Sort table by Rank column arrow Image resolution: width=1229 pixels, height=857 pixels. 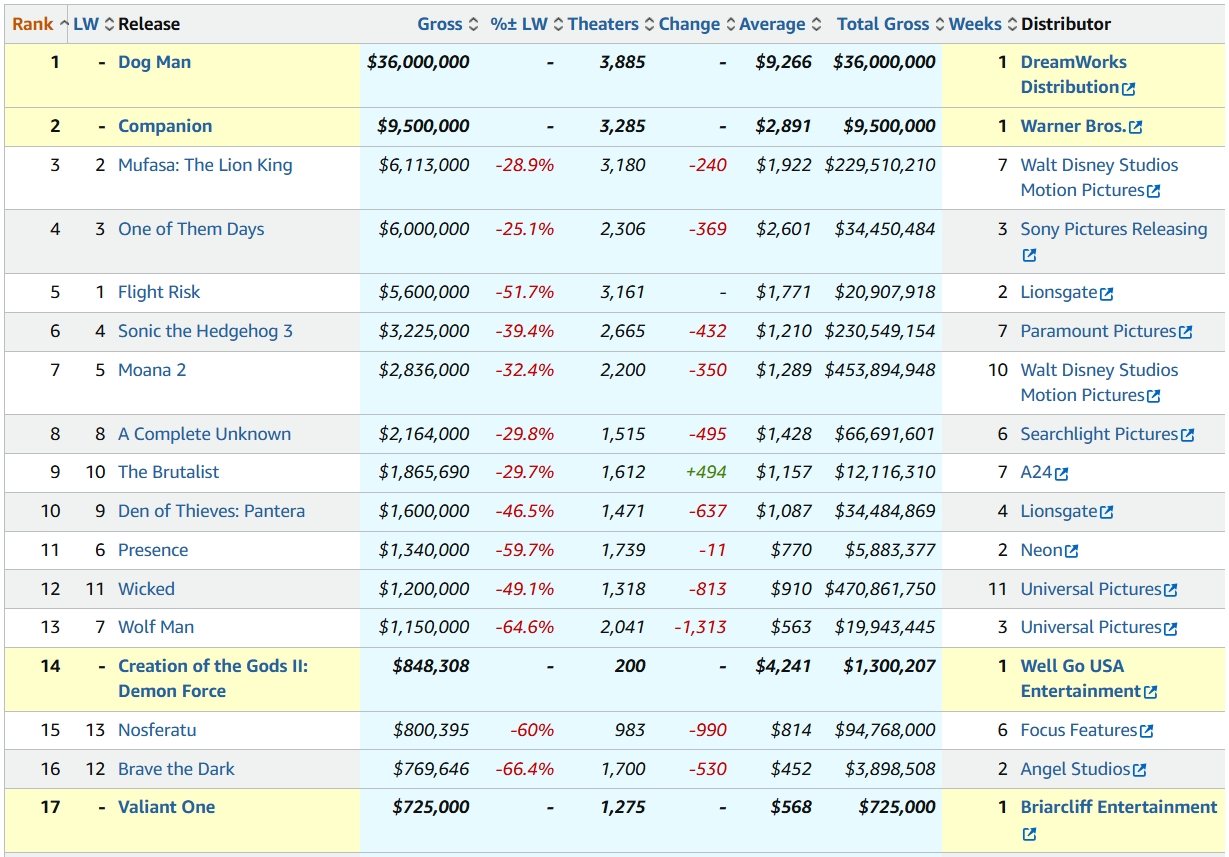[64, 24]
